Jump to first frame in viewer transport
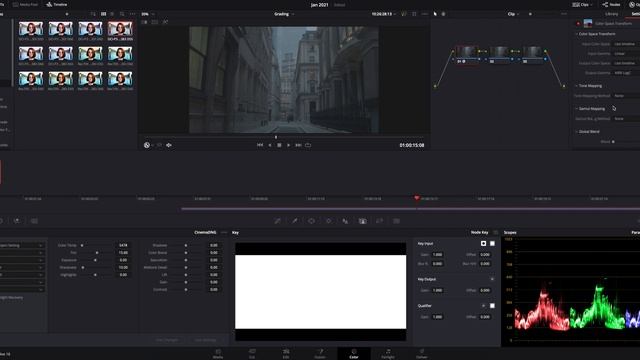The image size is (640, 360). pyautogui.click(x=260, y=145)
